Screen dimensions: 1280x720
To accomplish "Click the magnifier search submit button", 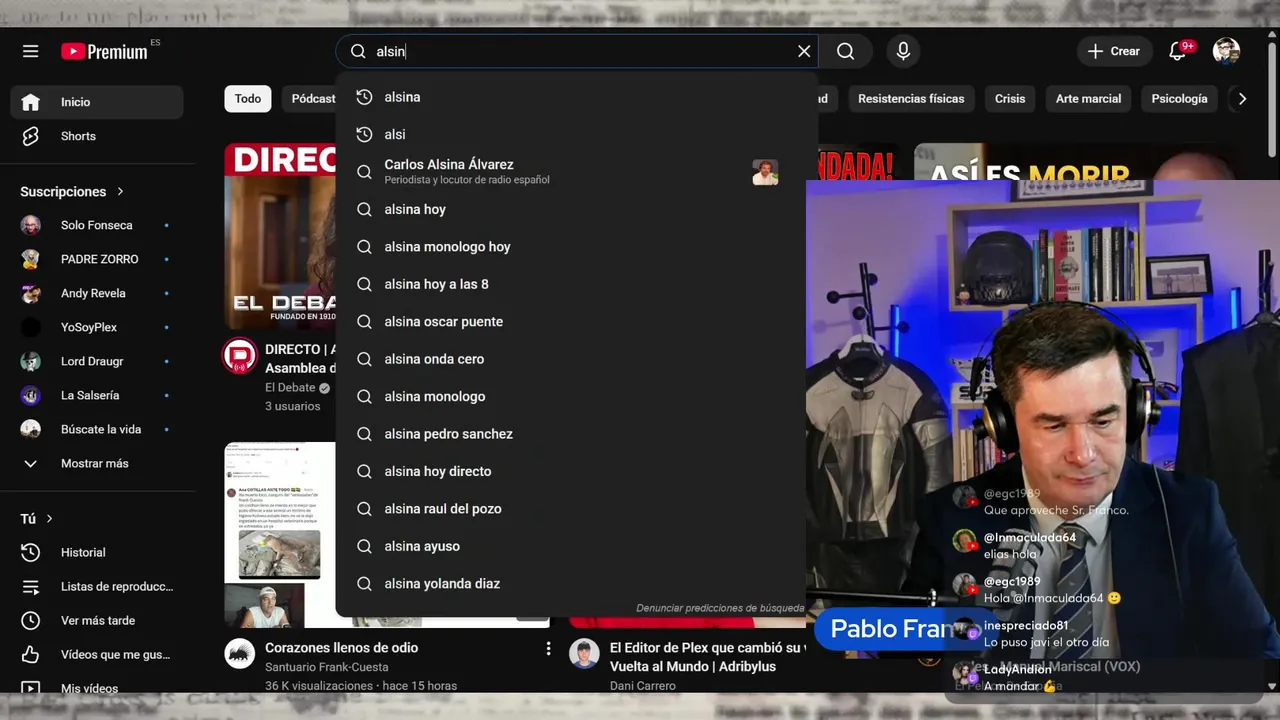I will coord(845,51).
